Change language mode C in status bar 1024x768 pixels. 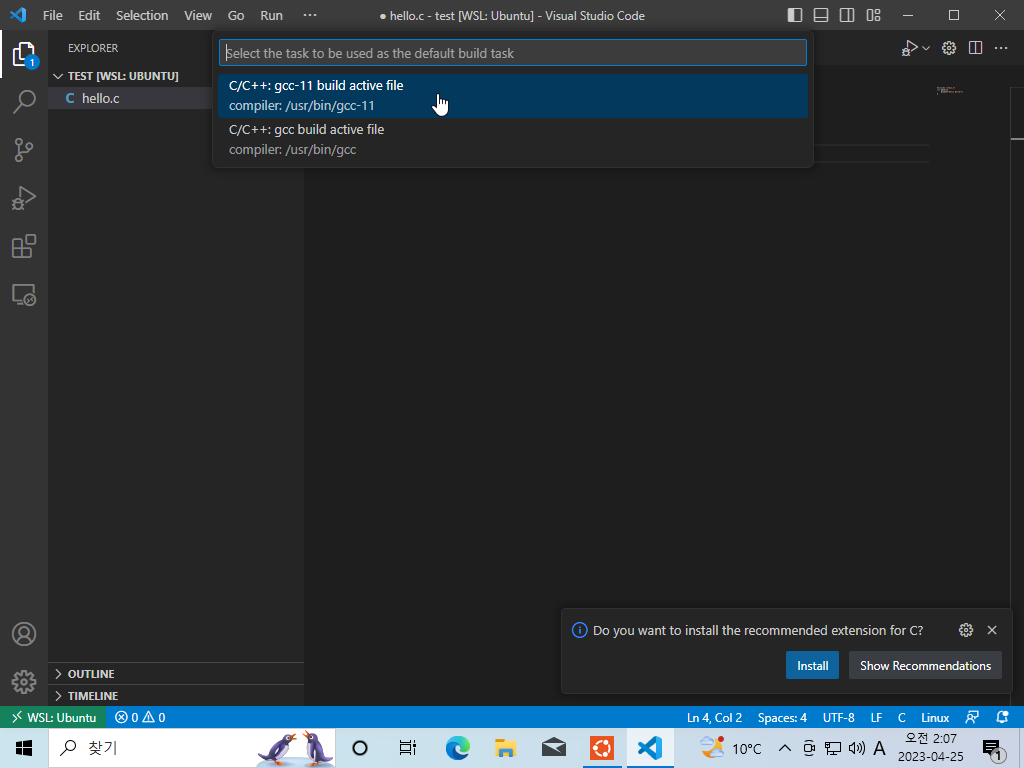(901, 717)
